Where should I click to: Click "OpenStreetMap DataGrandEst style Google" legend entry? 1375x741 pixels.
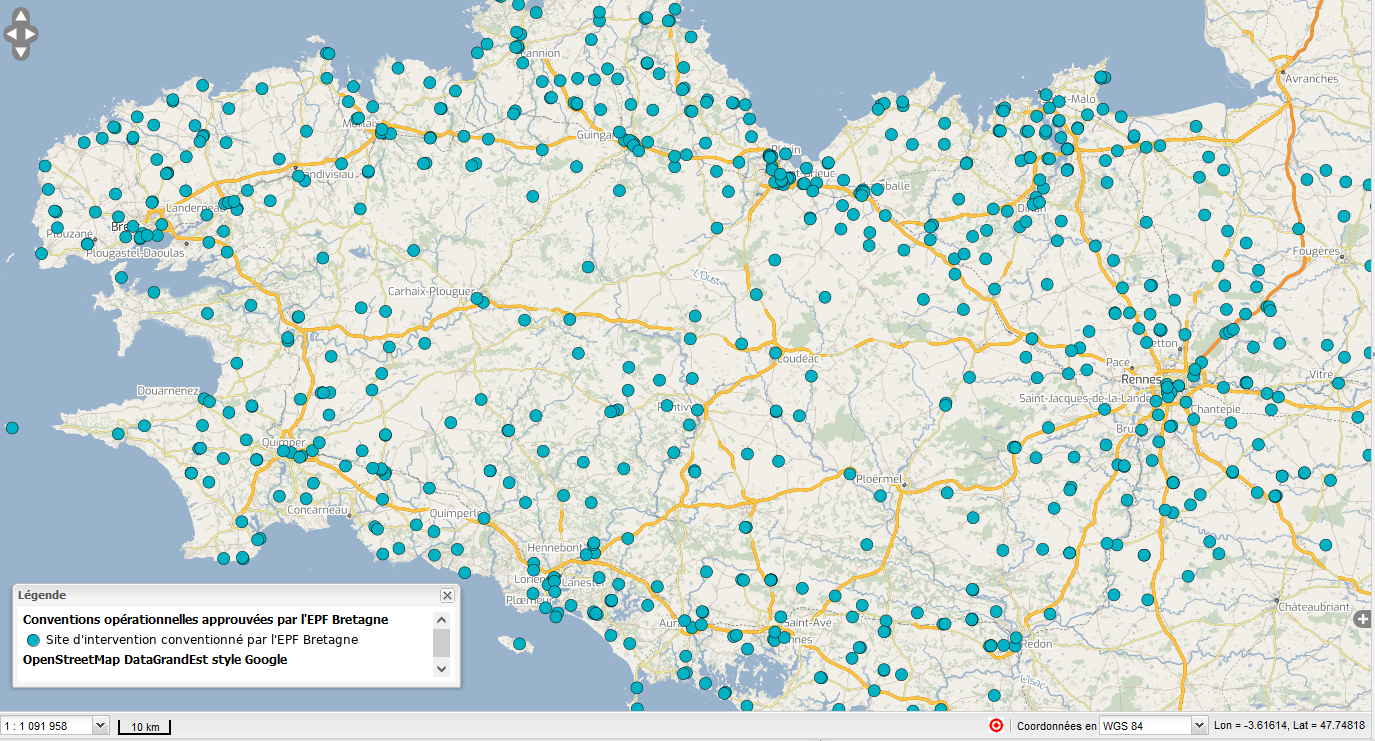(x=155, y=660)
